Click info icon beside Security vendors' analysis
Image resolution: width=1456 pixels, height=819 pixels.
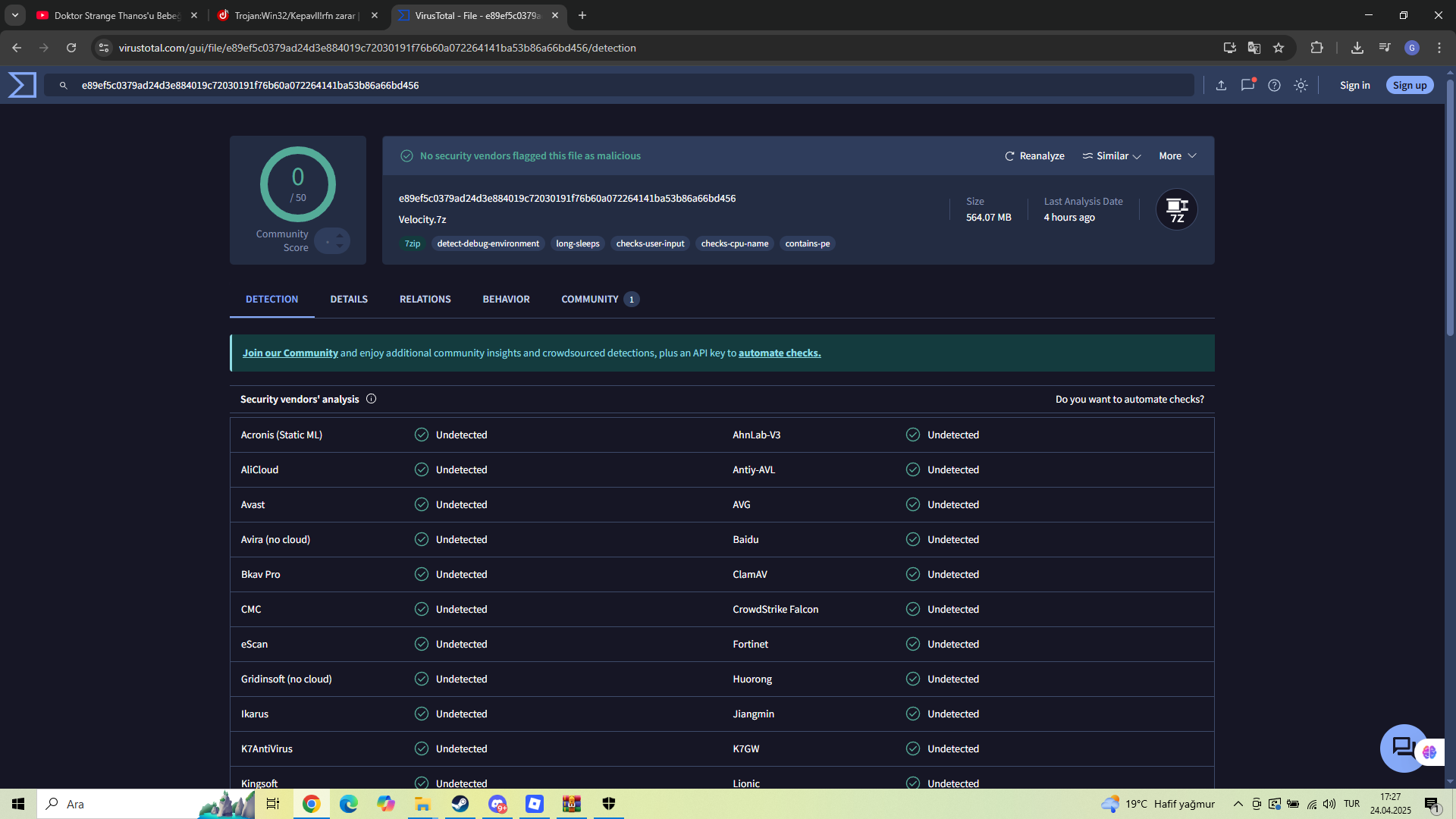[x=371, y=399]
